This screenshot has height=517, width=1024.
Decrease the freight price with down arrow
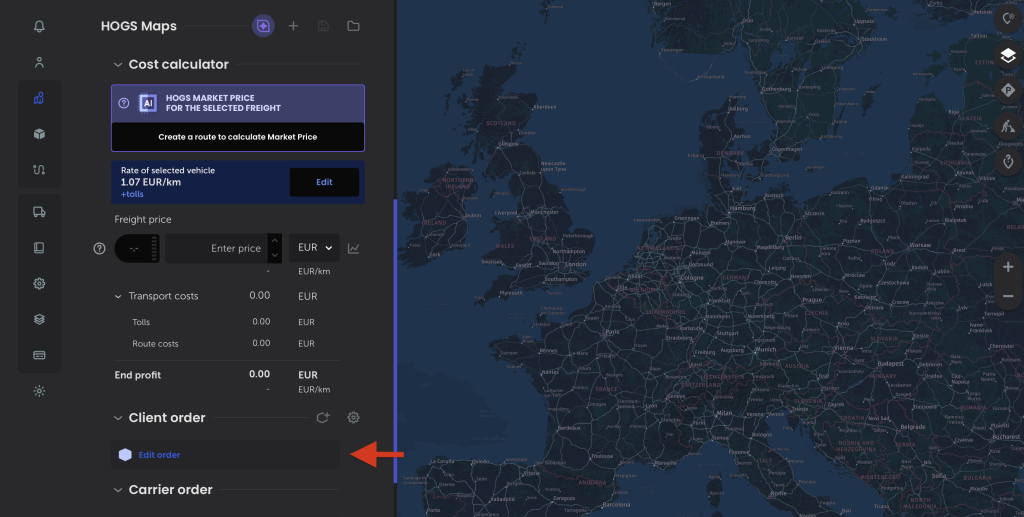click(275, 255)
